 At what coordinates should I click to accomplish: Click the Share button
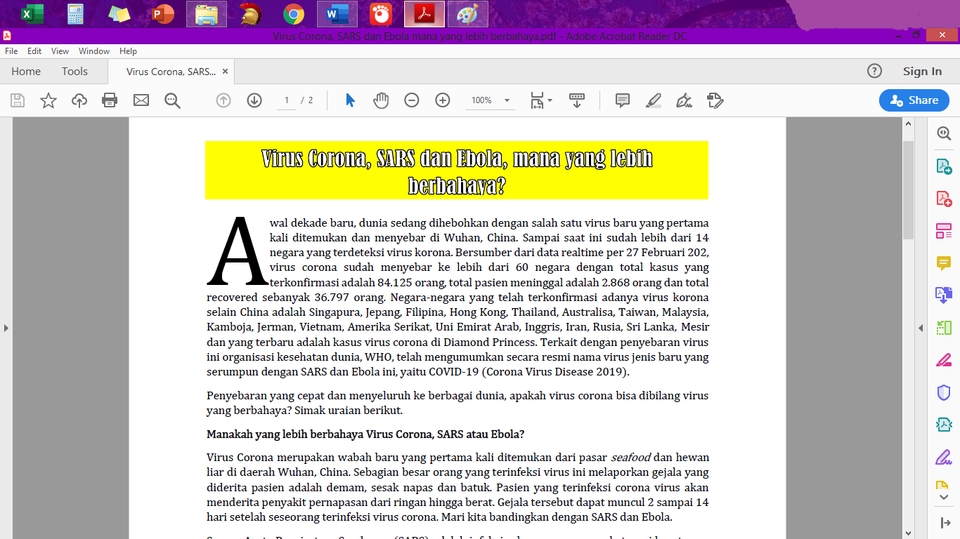click(x=914, y=100)
